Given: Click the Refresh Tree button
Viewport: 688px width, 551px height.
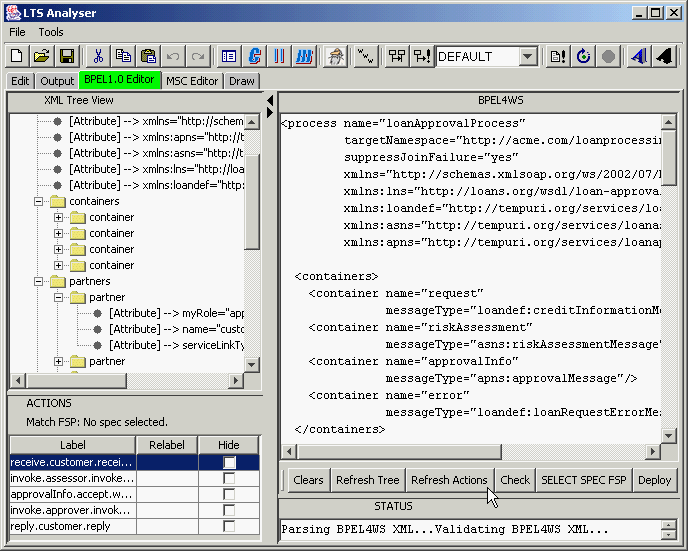Looking at the screenshot, I should [x=367, y=480].
